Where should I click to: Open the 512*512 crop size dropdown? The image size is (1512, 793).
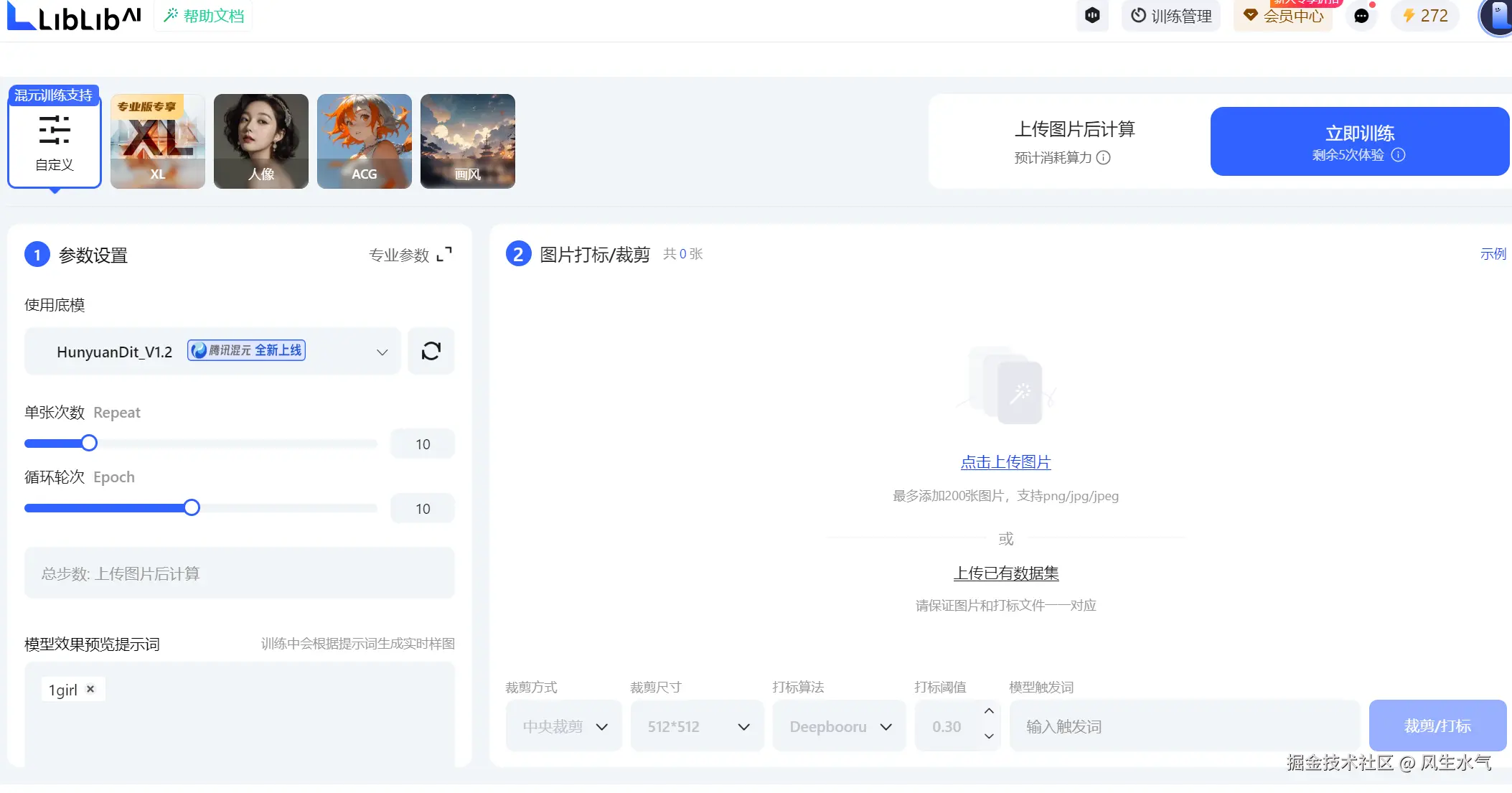697,726
